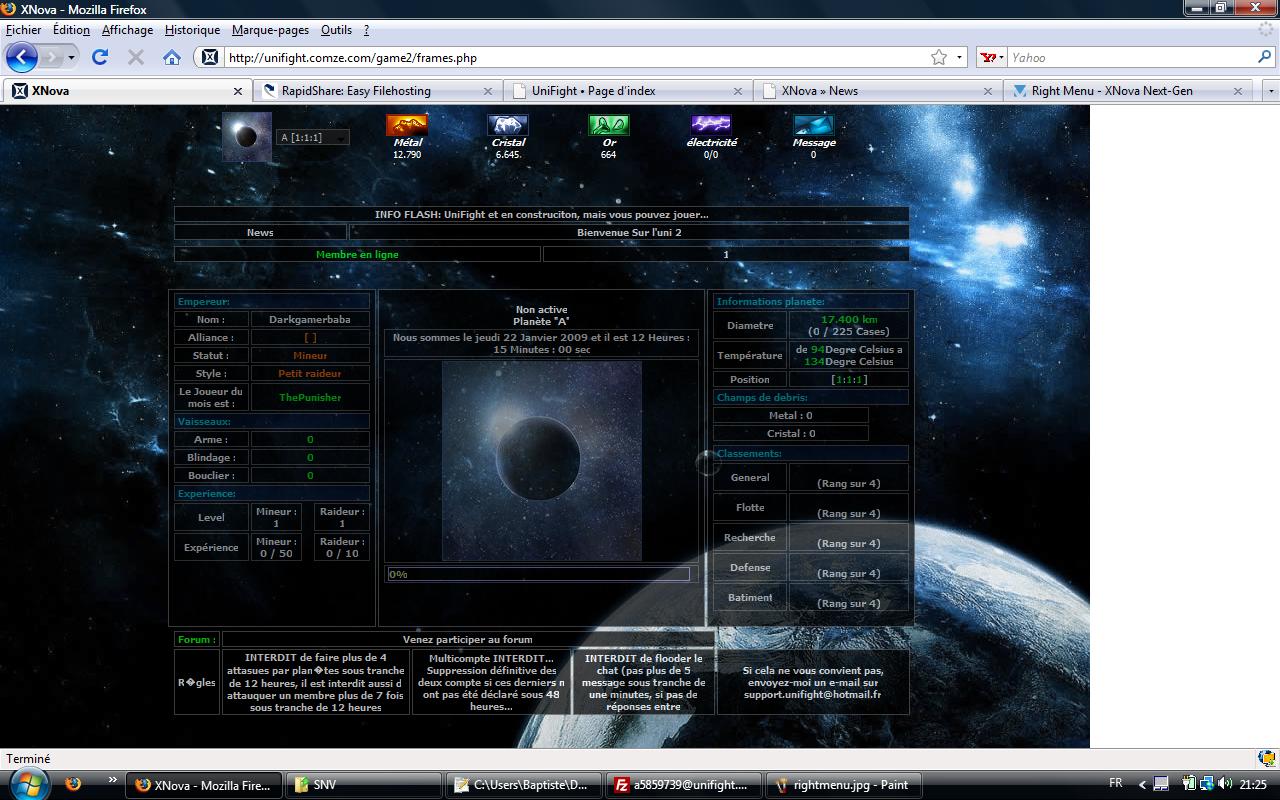
Task: Click into the Yahoo search box
Action: (1131, 57)
